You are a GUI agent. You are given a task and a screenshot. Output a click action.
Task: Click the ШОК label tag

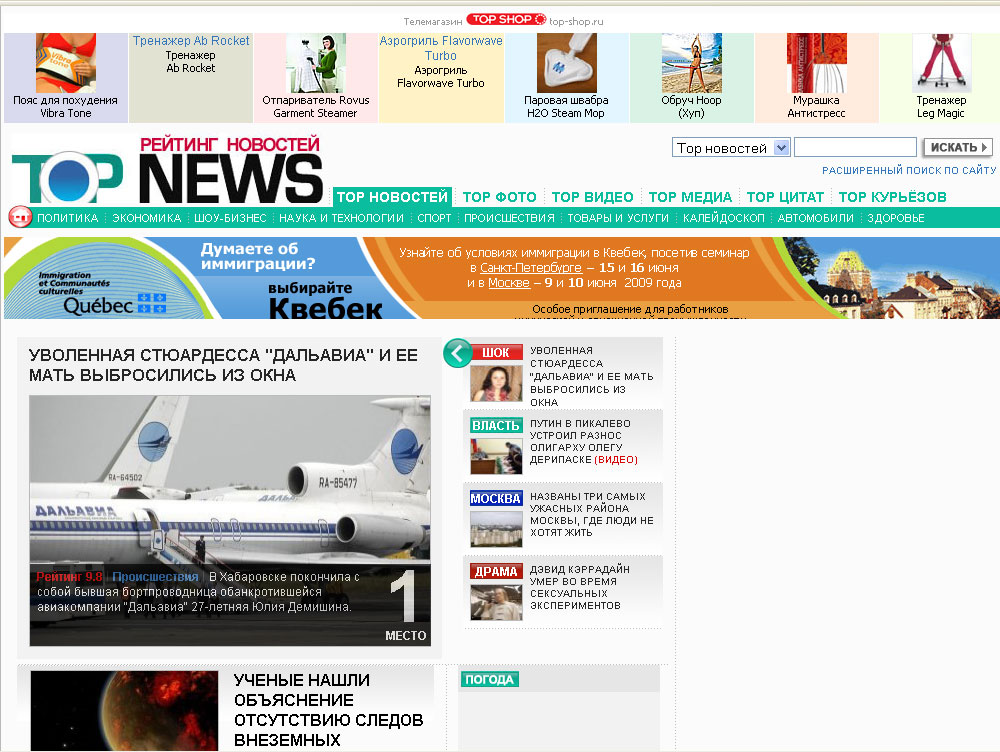[496, 353]
